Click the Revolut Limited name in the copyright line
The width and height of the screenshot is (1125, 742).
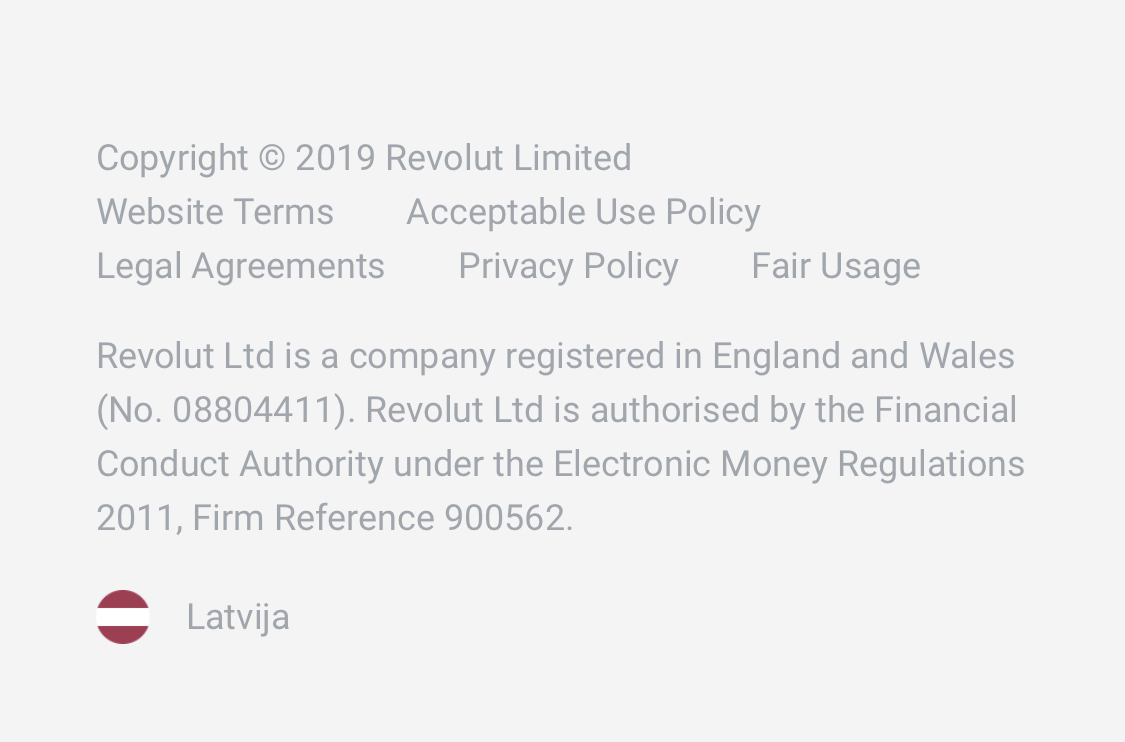(x=508, y=158)
